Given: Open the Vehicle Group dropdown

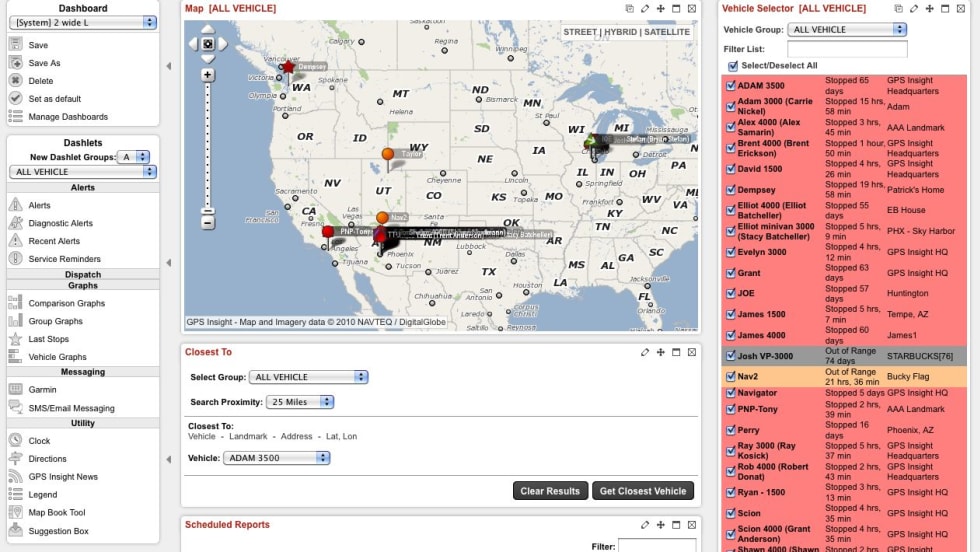Looking at the screenshot, I should click(846, 30).
